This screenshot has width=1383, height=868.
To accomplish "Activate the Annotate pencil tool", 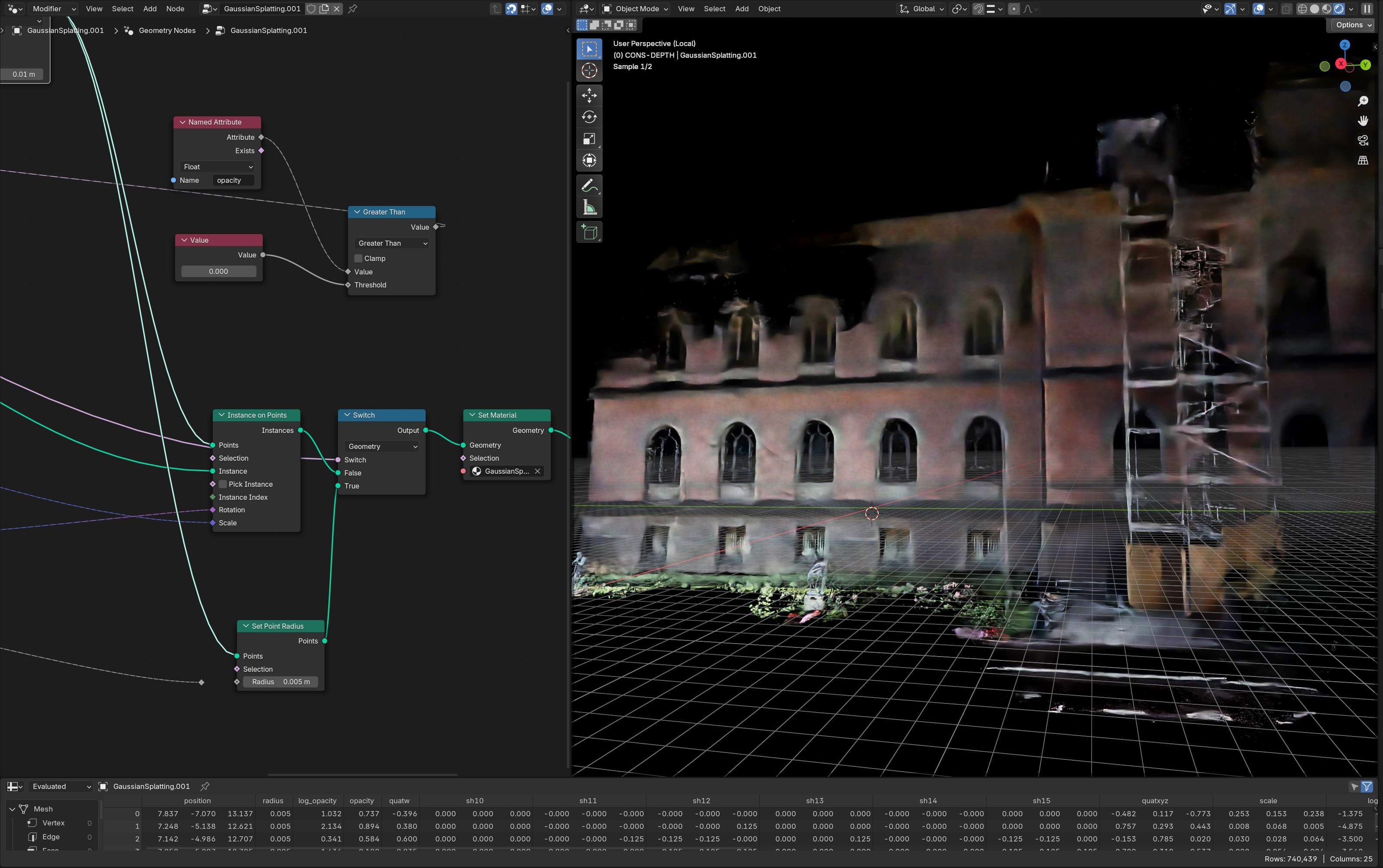I will [589, 185].
